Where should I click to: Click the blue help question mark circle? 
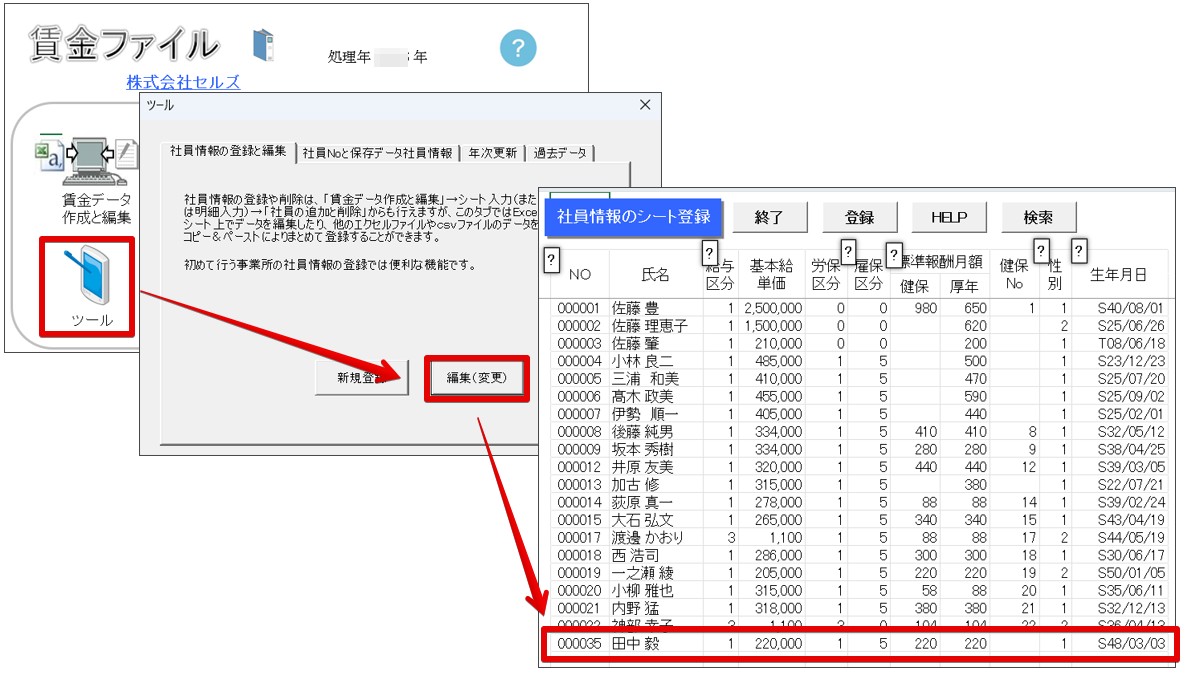[x=518, y=48]
